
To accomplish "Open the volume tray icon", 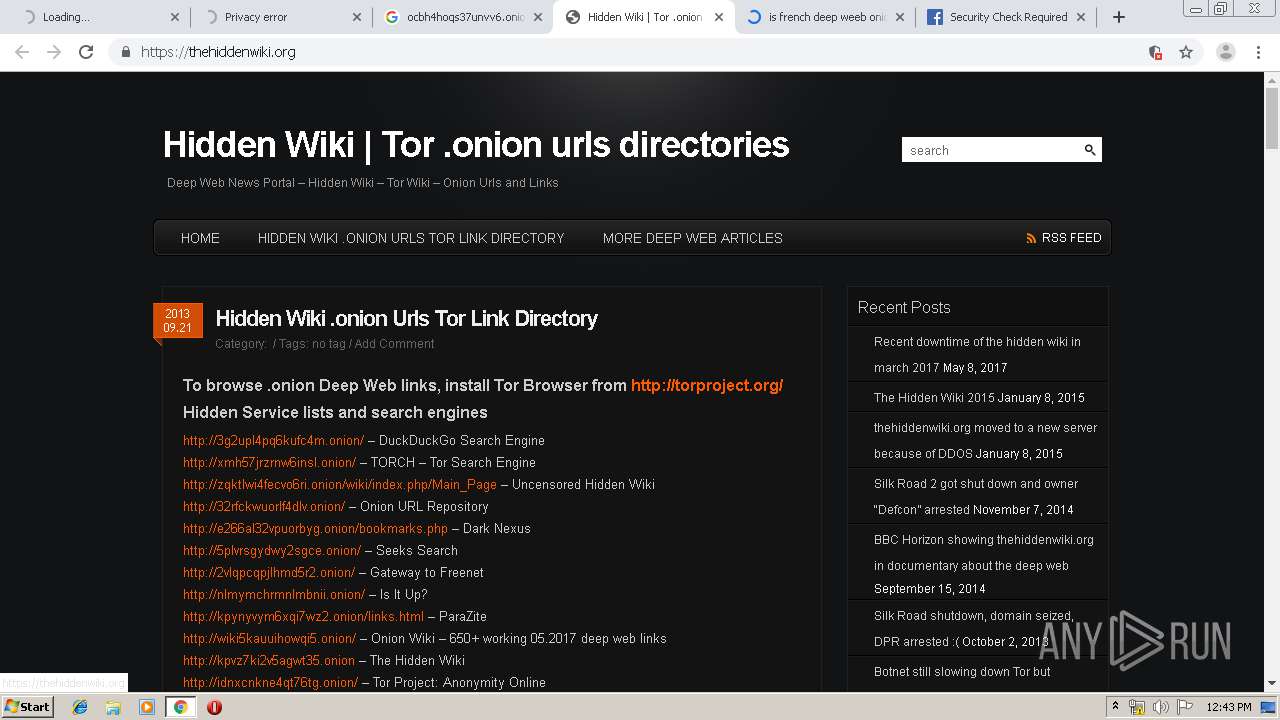I will tap(1161, 707).
